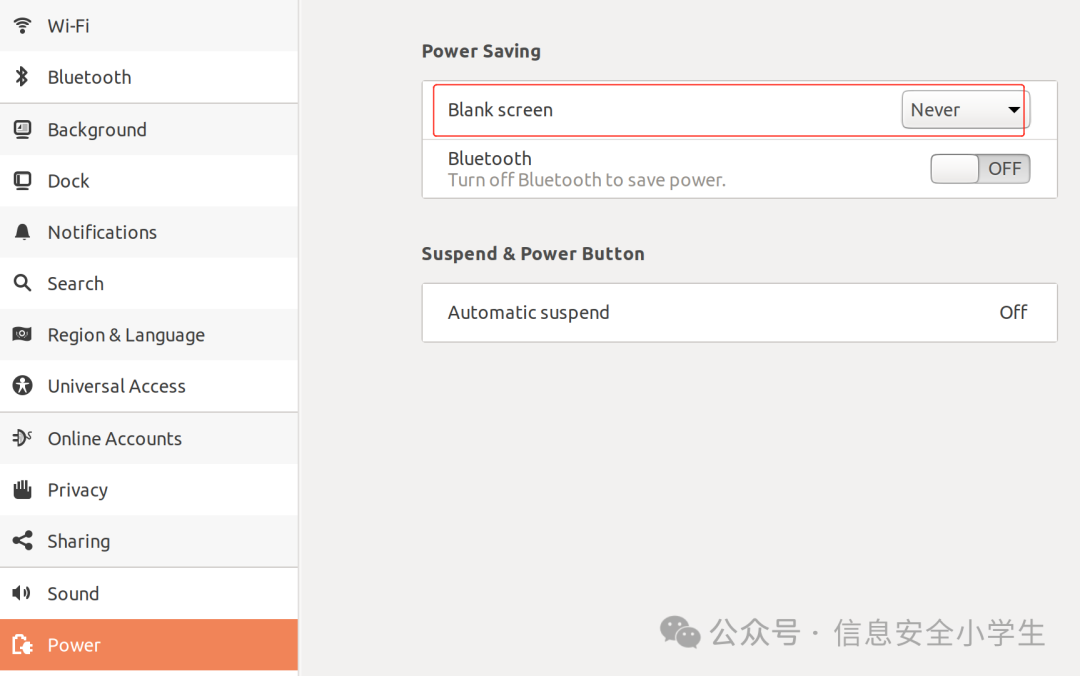Click the Automatic suspend Off value
Screen dimensions: 1080x676
pyautogui.click(x=1013, y=312)
